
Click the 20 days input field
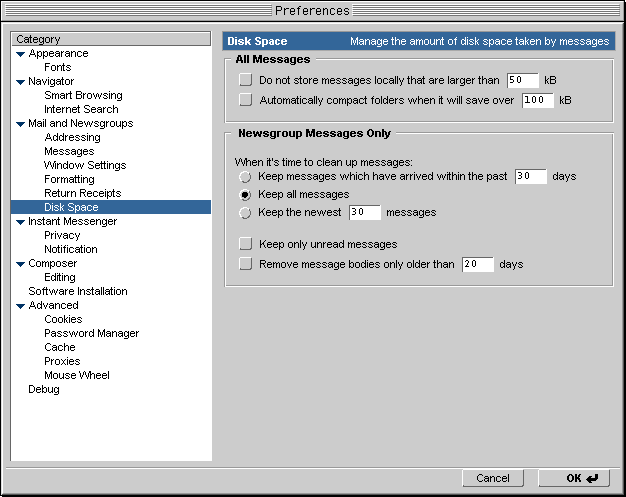pos(478,264)
